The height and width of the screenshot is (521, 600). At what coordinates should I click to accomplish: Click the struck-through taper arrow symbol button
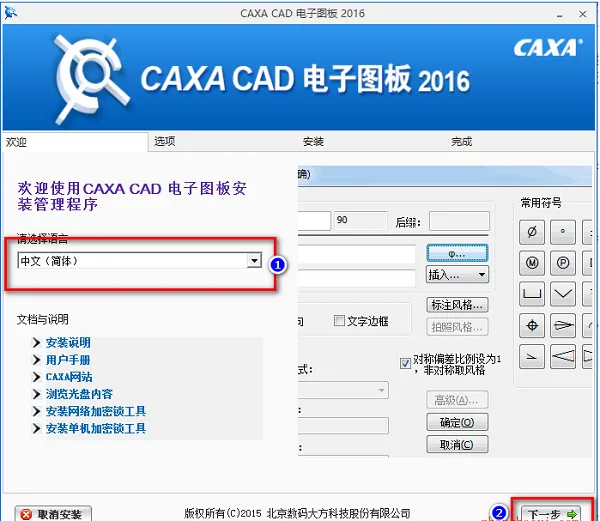(x=562, y=325)
